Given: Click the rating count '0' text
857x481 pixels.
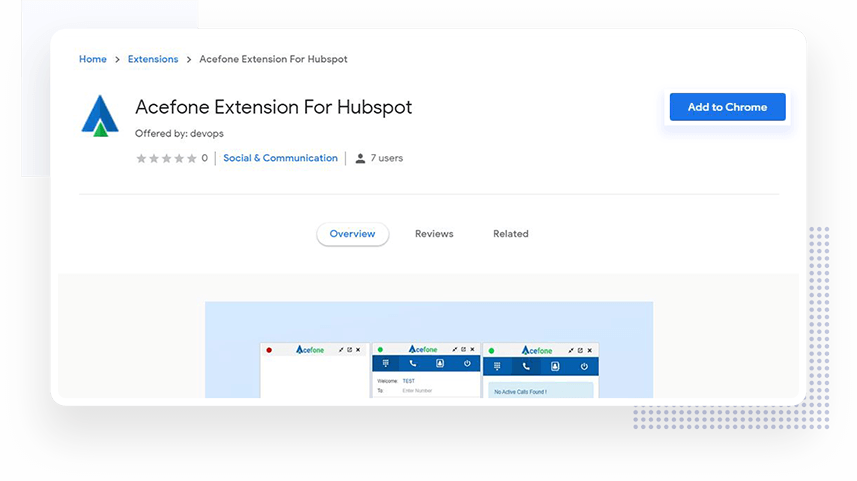Looking at the screenshot, I should (204, 158).
